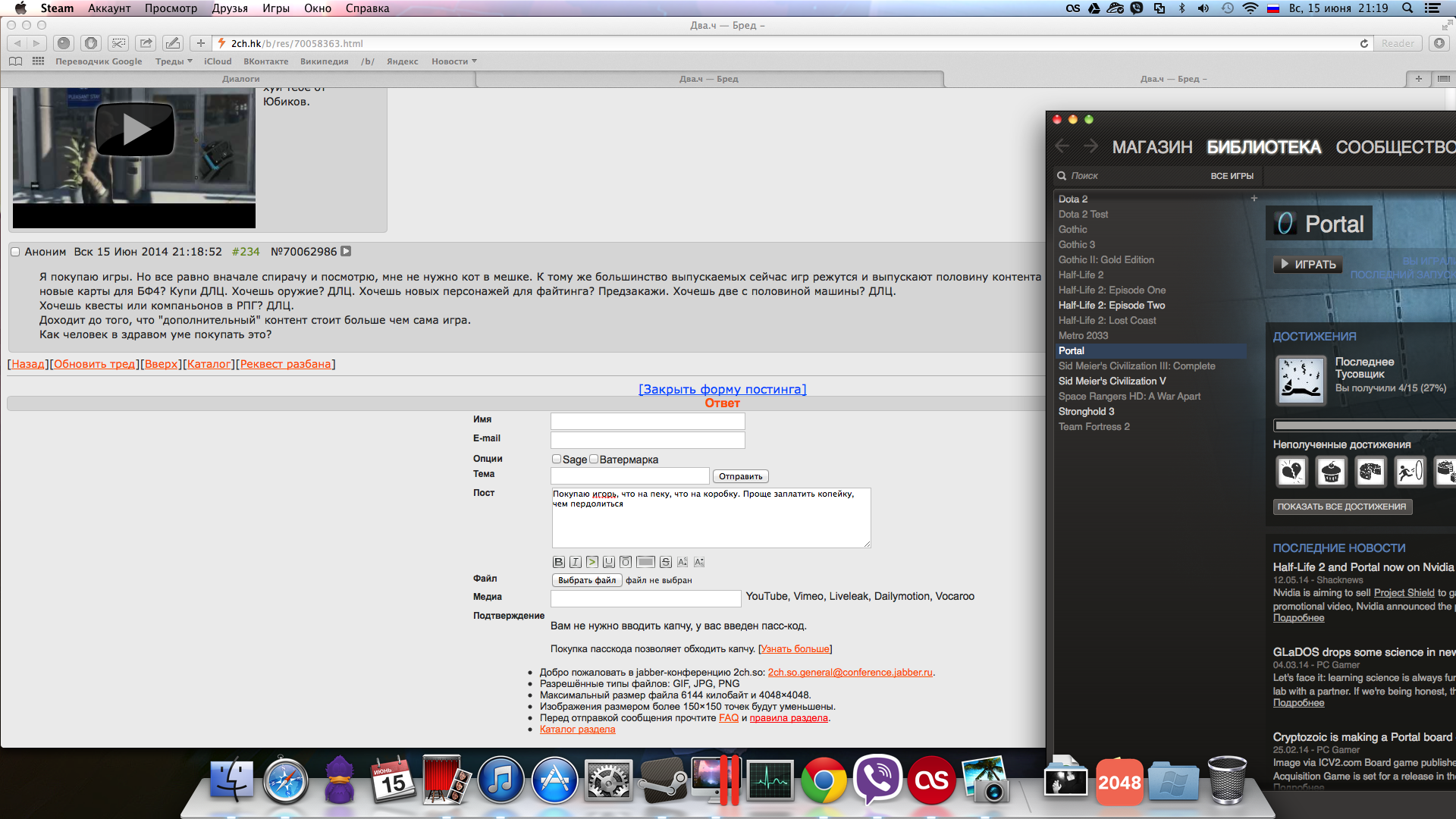
Task: Click the italic formatting button
Action: coord(576,562)
